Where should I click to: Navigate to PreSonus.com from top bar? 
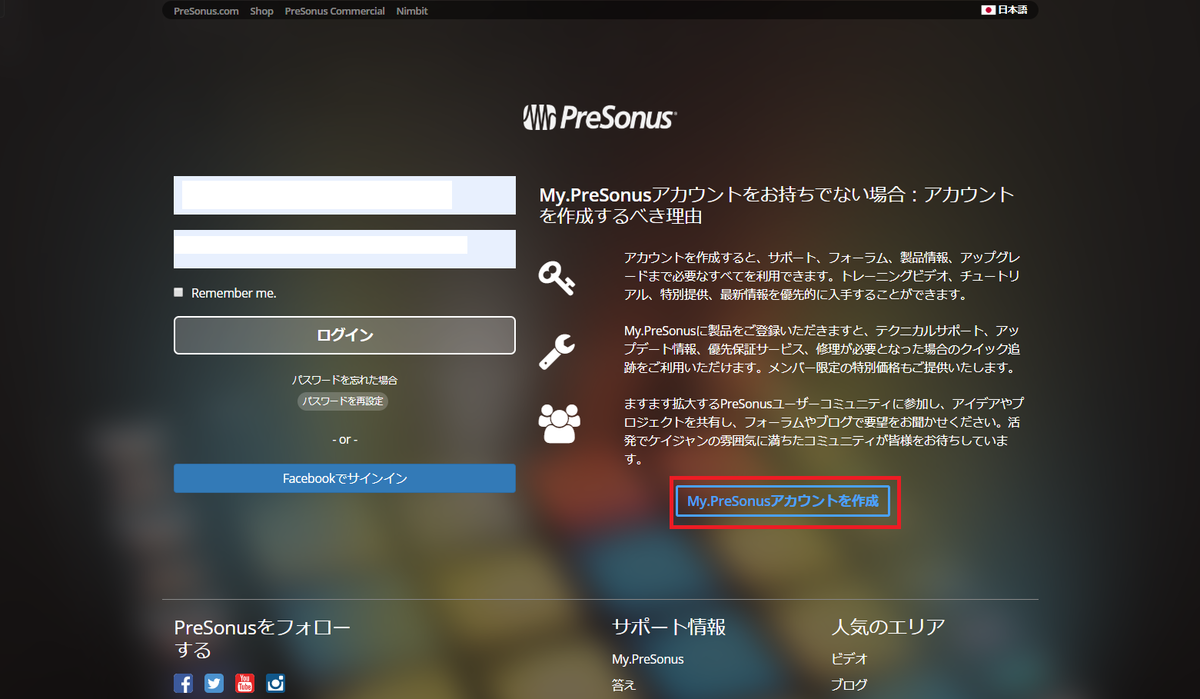click(205, 10)
